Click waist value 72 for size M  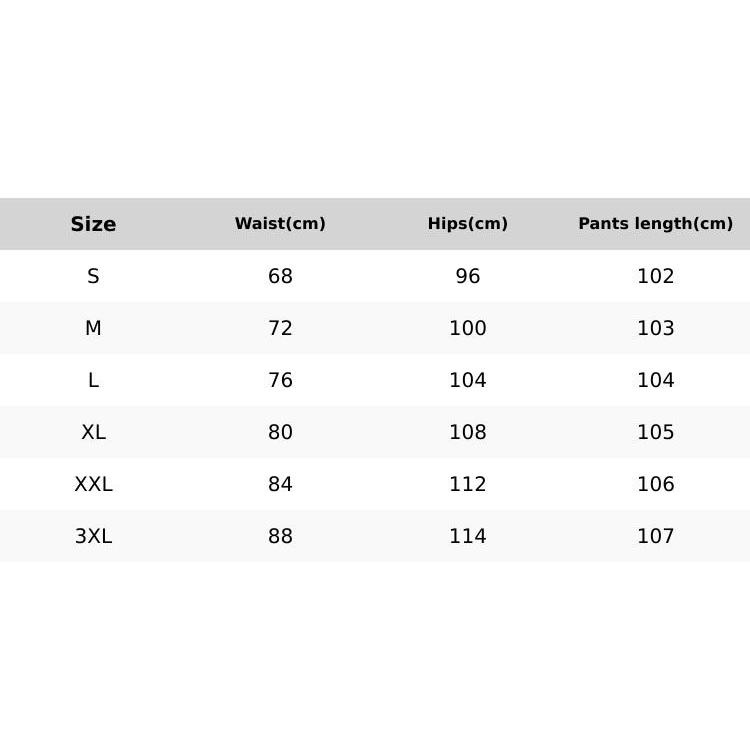coord(280,328)
